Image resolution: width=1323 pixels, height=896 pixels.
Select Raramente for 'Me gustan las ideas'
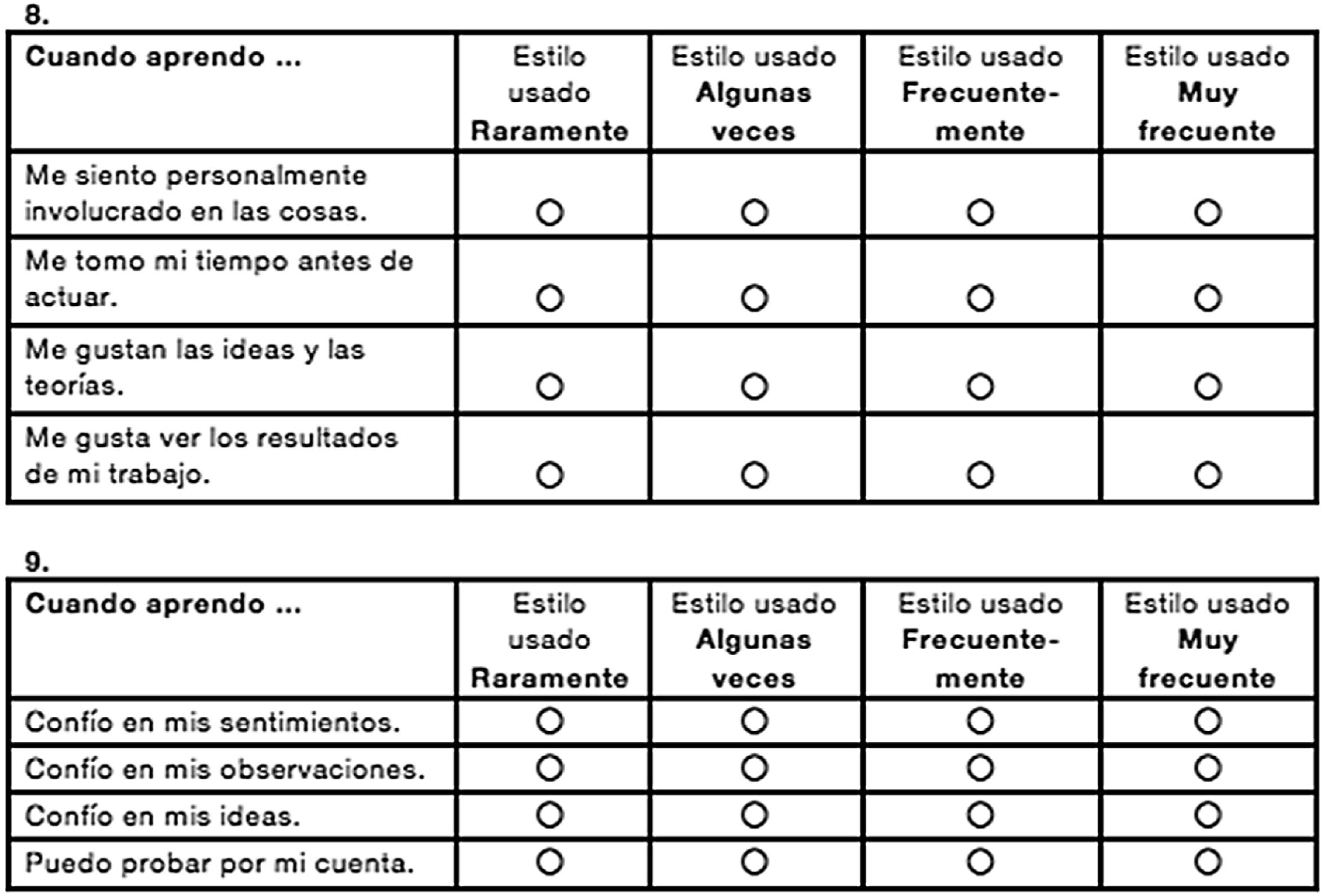point(550,387)
